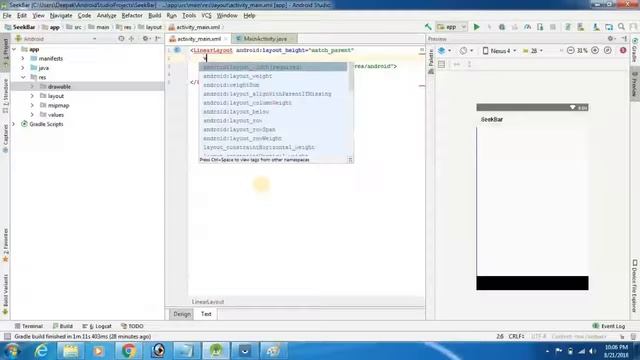Hide the Preview panel
The width and height of the screenshot is (640, 360).
click(x=624, y=39)
